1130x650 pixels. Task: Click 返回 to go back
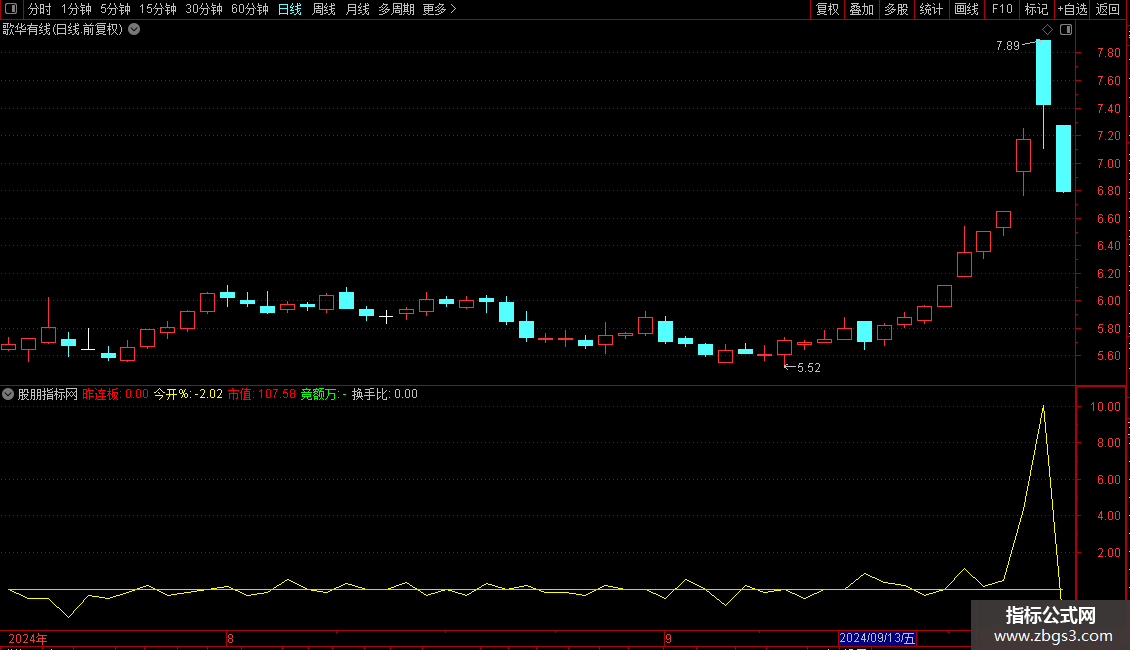1108,9
